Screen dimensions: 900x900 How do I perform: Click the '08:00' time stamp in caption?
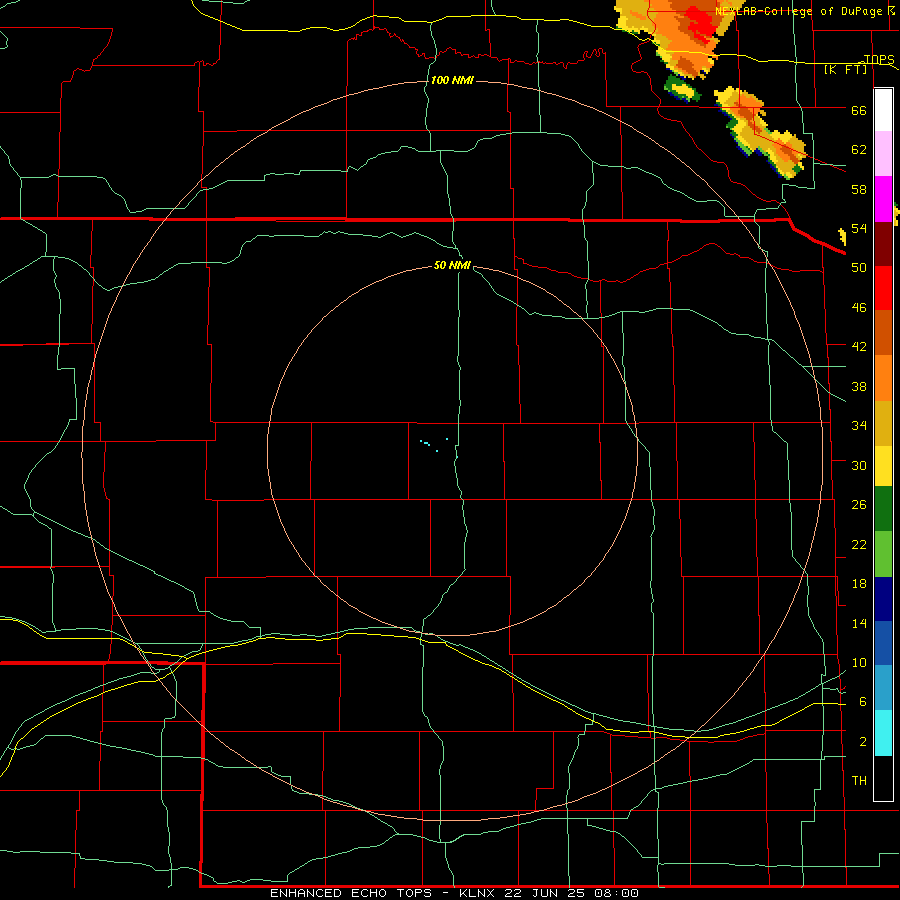point(614,893)
